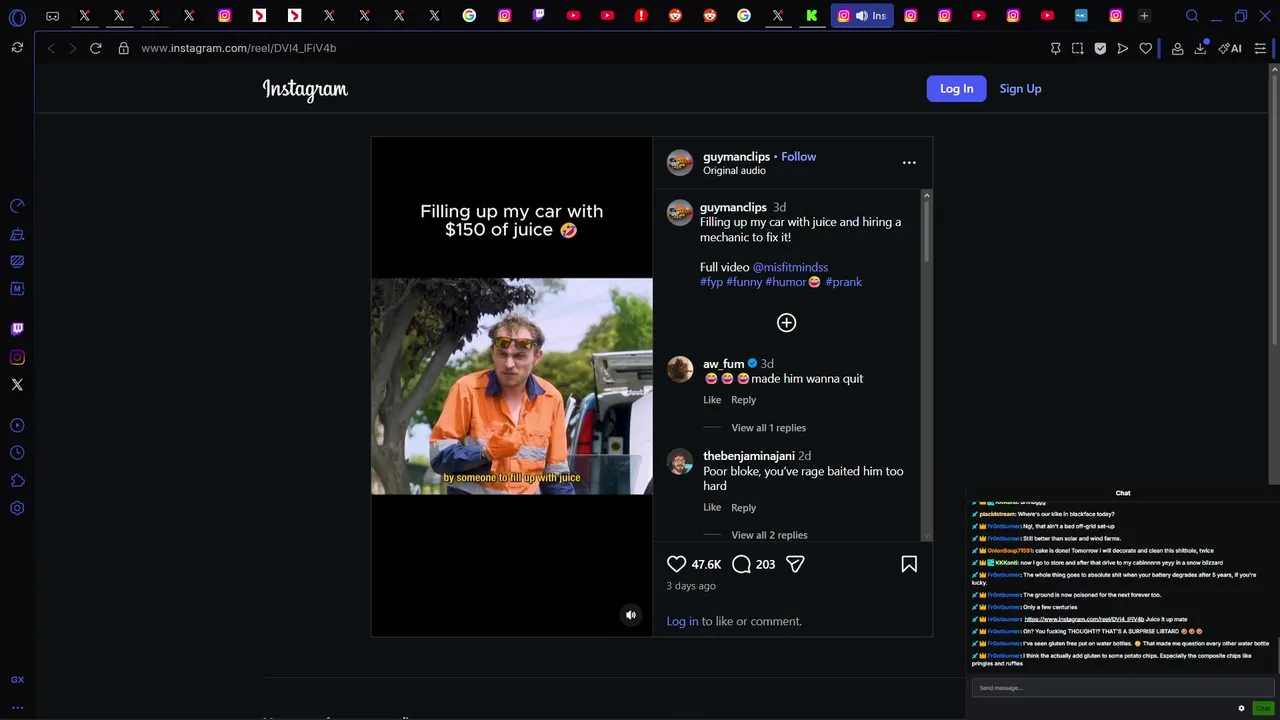Switch to the first YouTube tab
The image size is (1280, 720).
573,16
